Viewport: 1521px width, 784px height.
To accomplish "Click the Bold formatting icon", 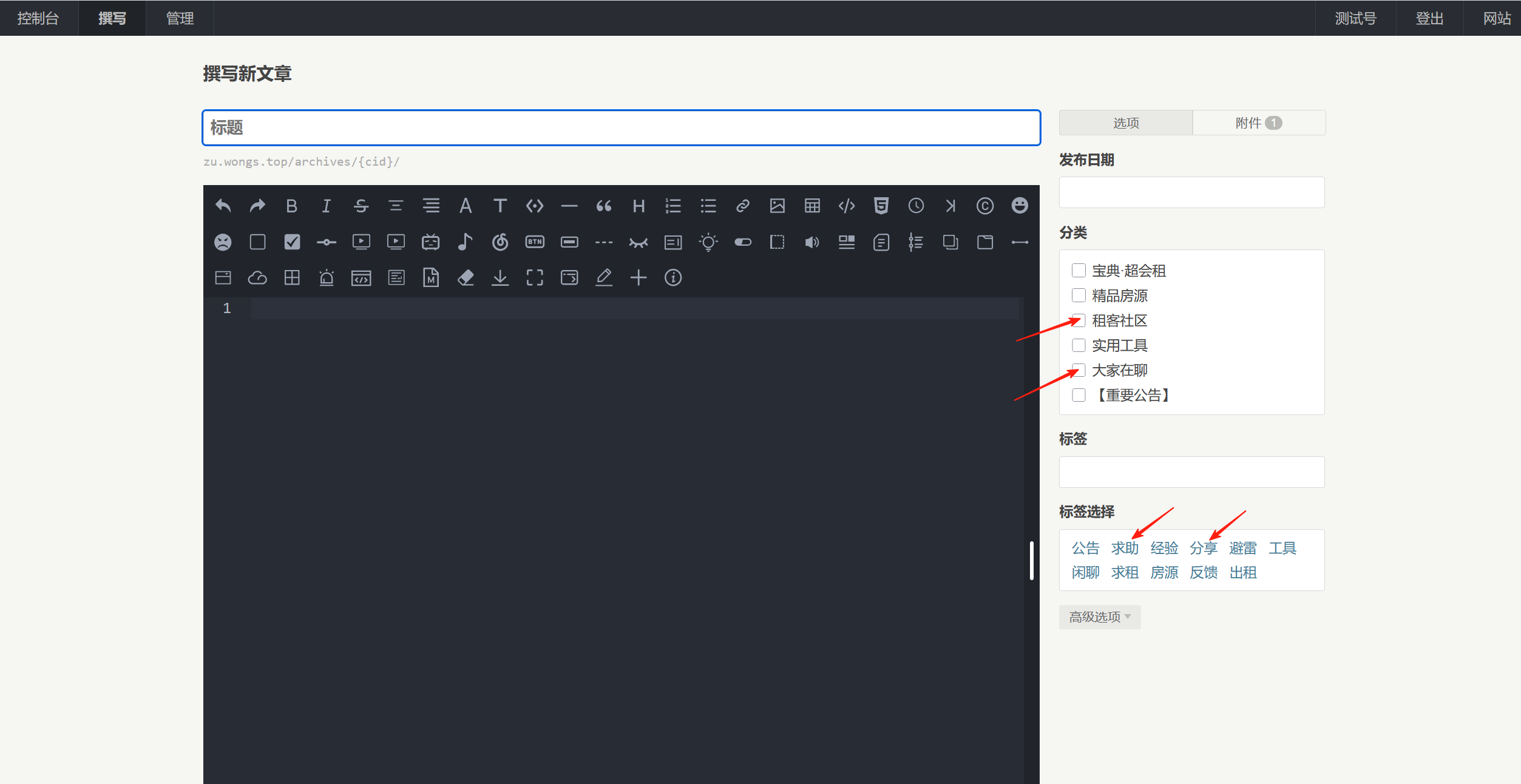I will click(291, 206).
